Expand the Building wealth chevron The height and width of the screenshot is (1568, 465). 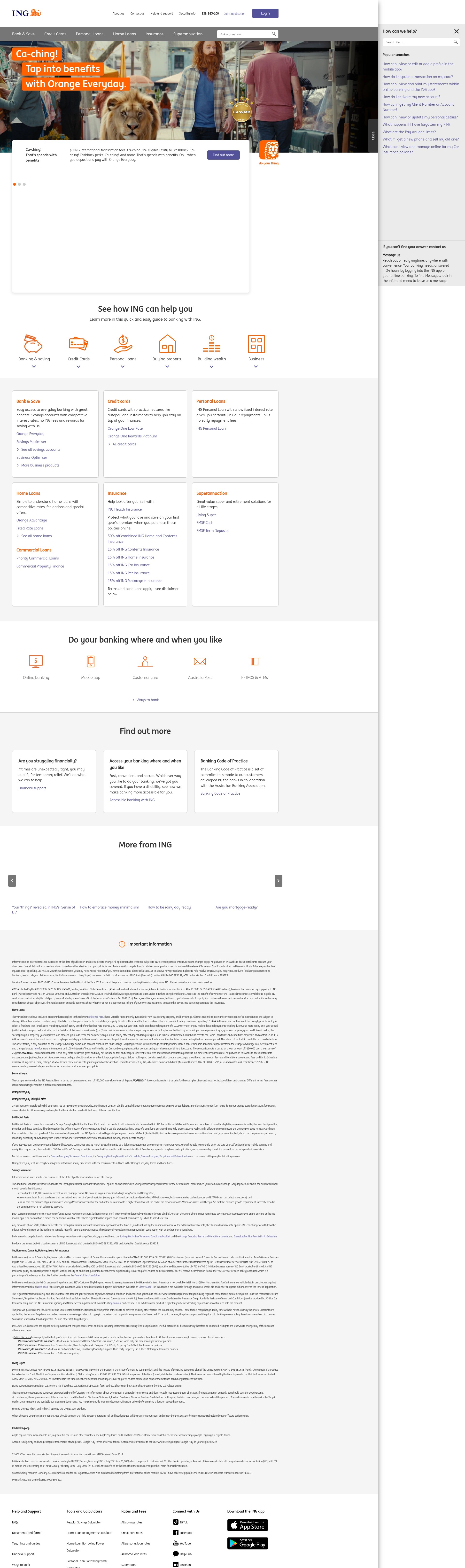point(212,366)
